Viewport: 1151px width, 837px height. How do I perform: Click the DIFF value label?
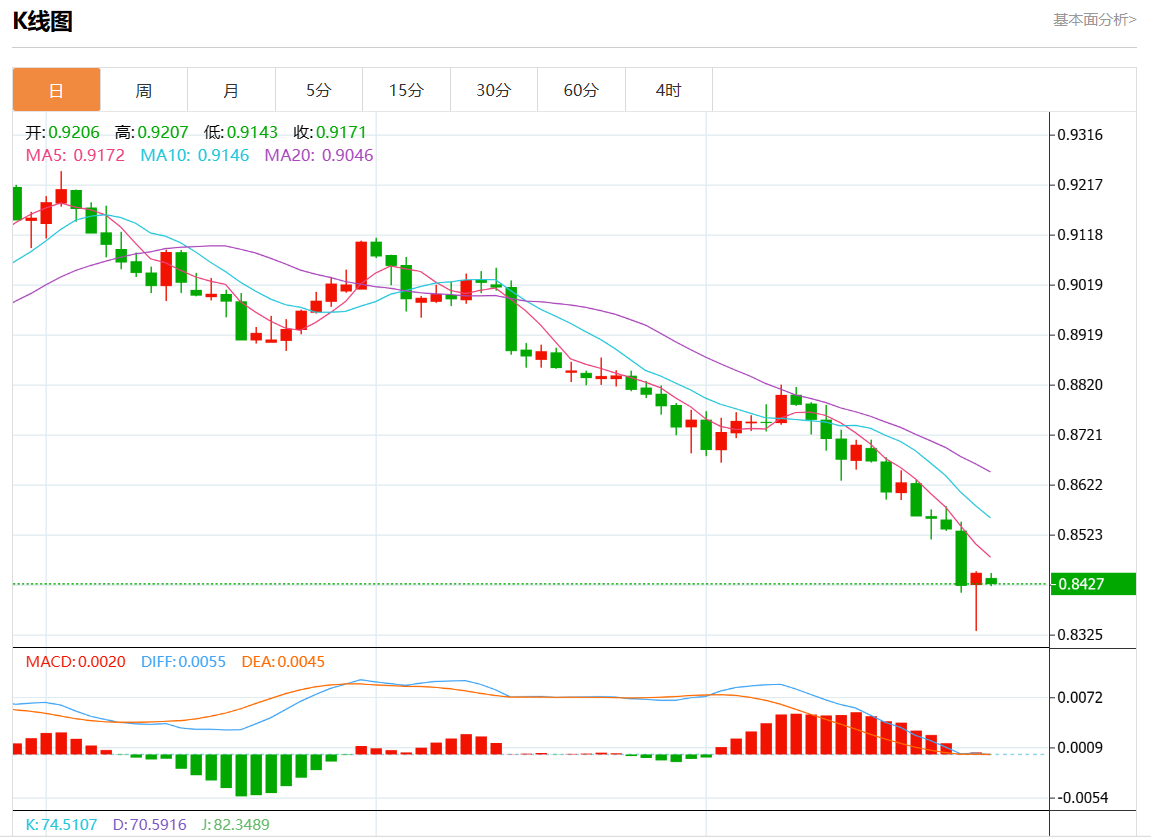(183, 662)
